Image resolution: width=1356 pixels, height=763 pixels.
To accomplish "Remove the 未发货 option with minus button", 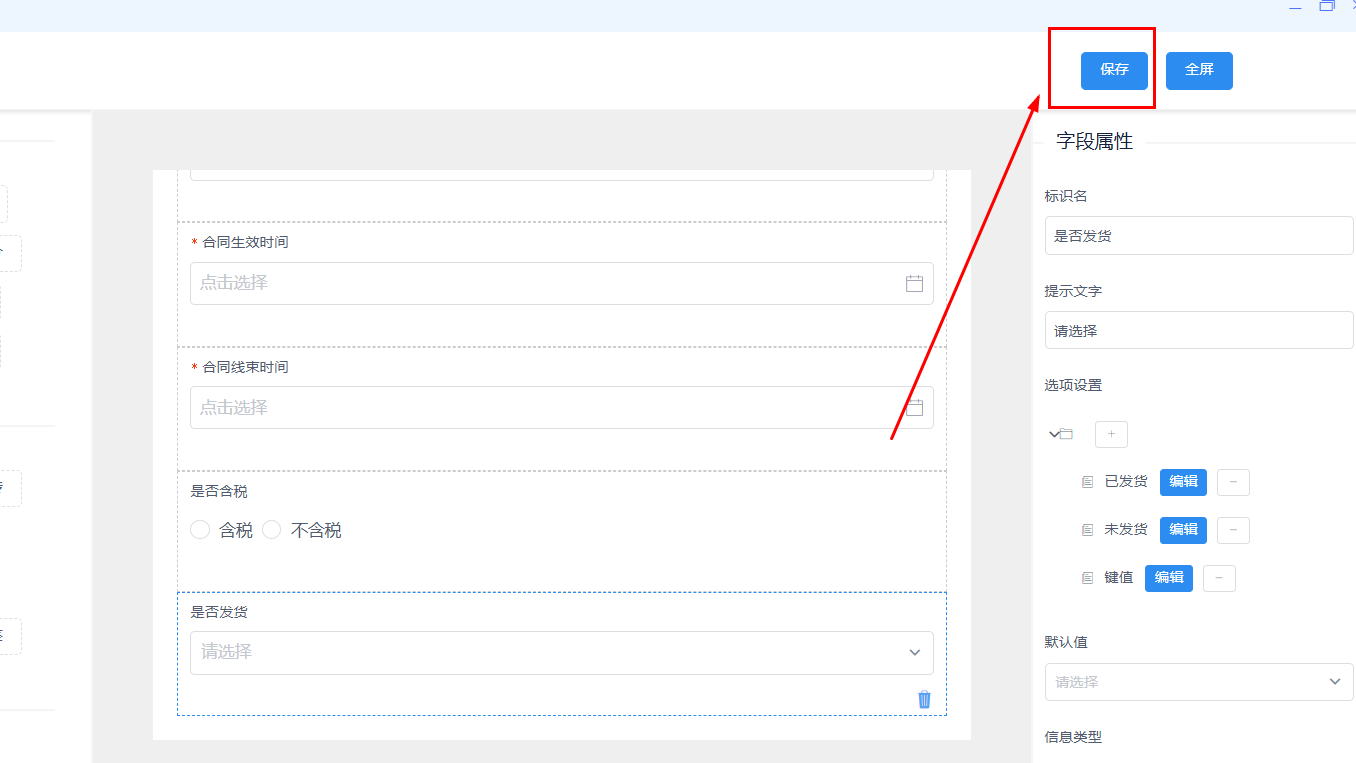I will [1233, 530].
